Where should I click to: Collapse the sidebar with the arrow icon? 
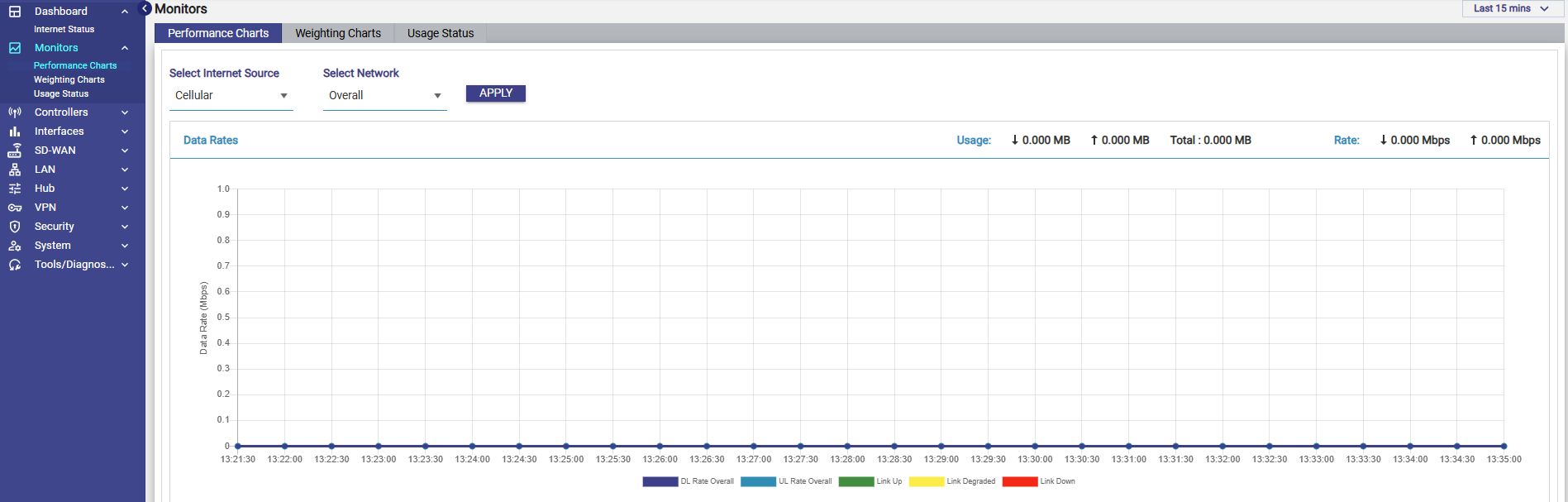point(145,8)
